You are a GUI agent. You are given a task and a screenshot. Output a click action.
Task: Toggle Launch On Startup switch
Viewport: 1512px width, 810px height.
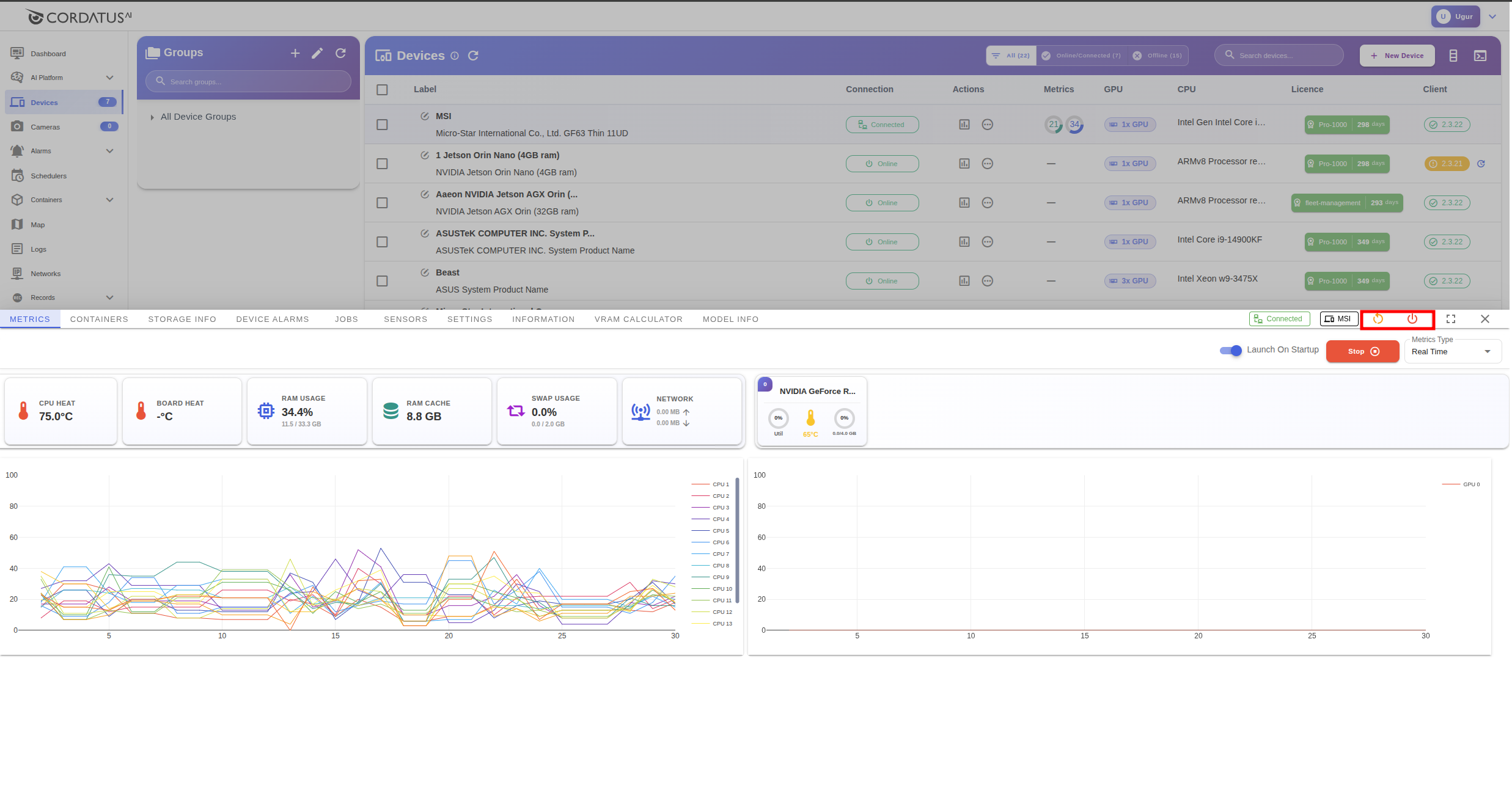[x=1230, y=351]
